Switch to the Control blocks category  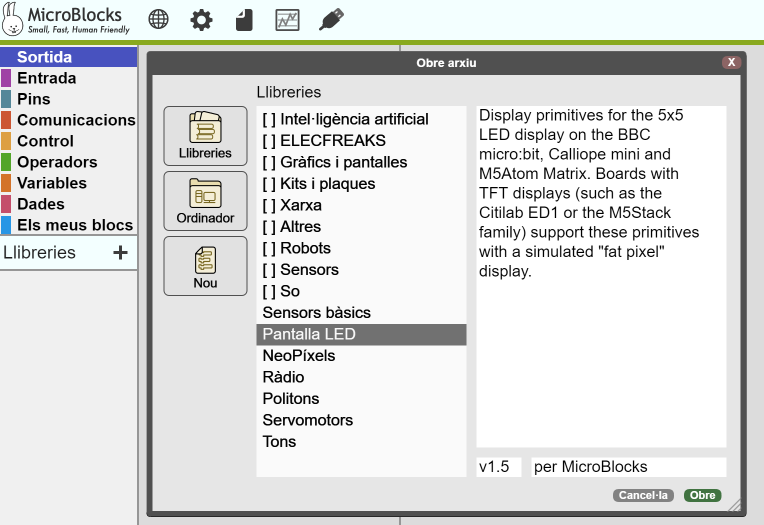[x=45, y=141]
